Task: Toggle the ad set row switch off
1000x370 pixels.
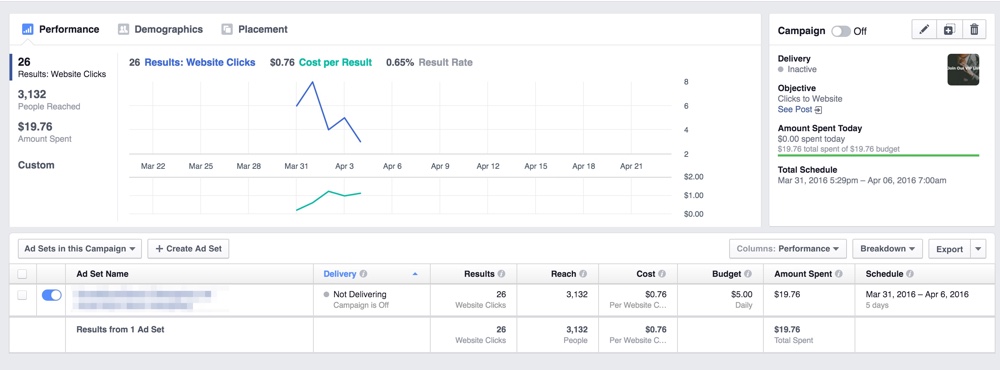Action: (52, 295)
